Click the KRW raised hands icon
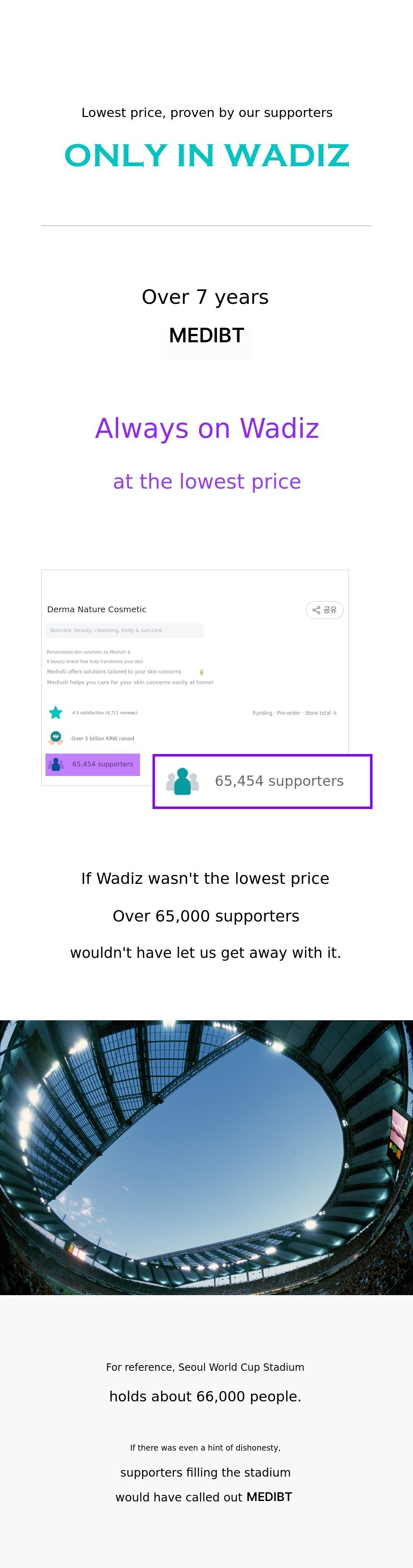This screenshot has width=413, height=1568. click(x=55, y=738)
